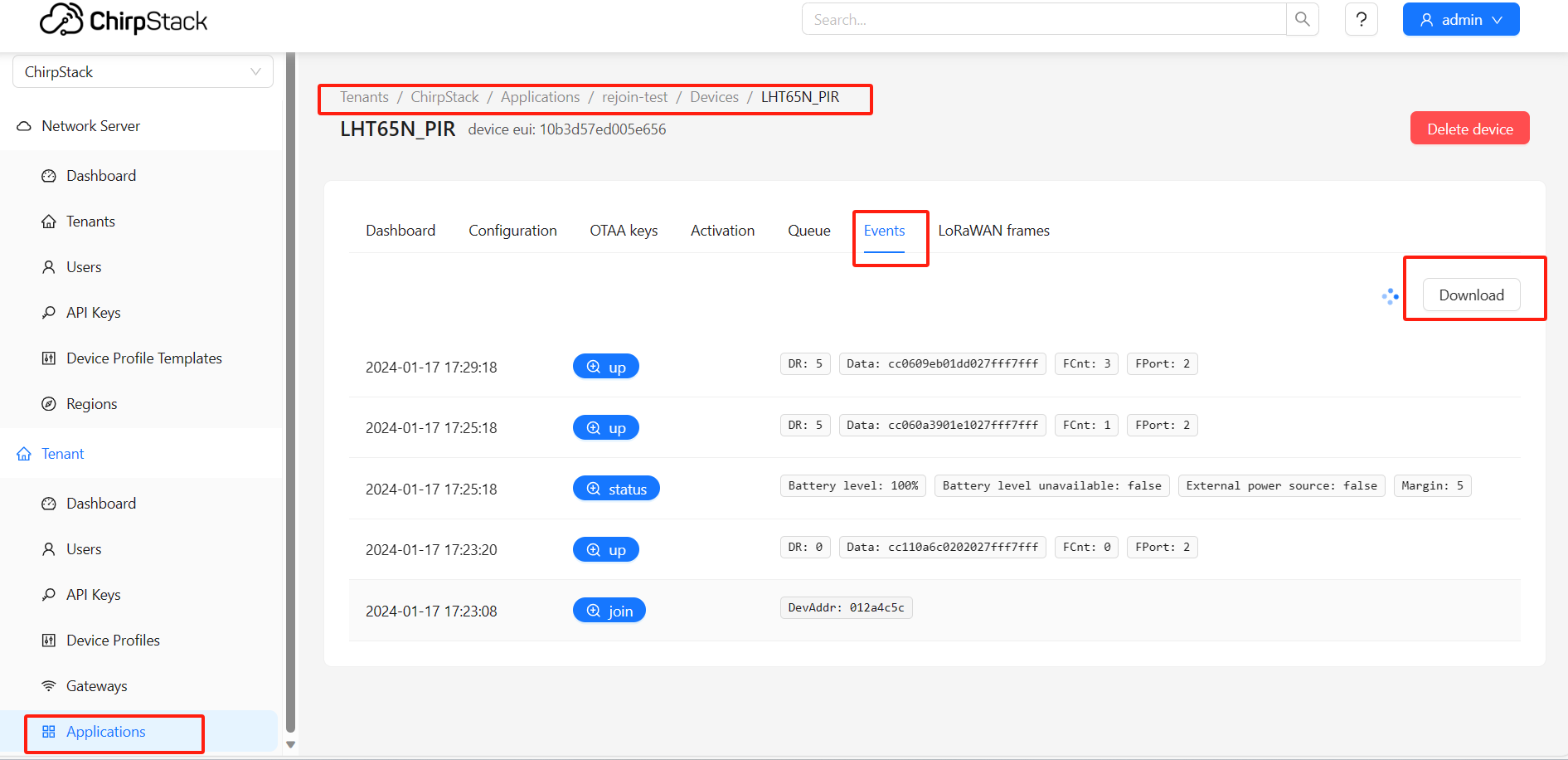Click the Margin: 5 tag
This screenshot has height=760, width=1568.
(1432, 486)
